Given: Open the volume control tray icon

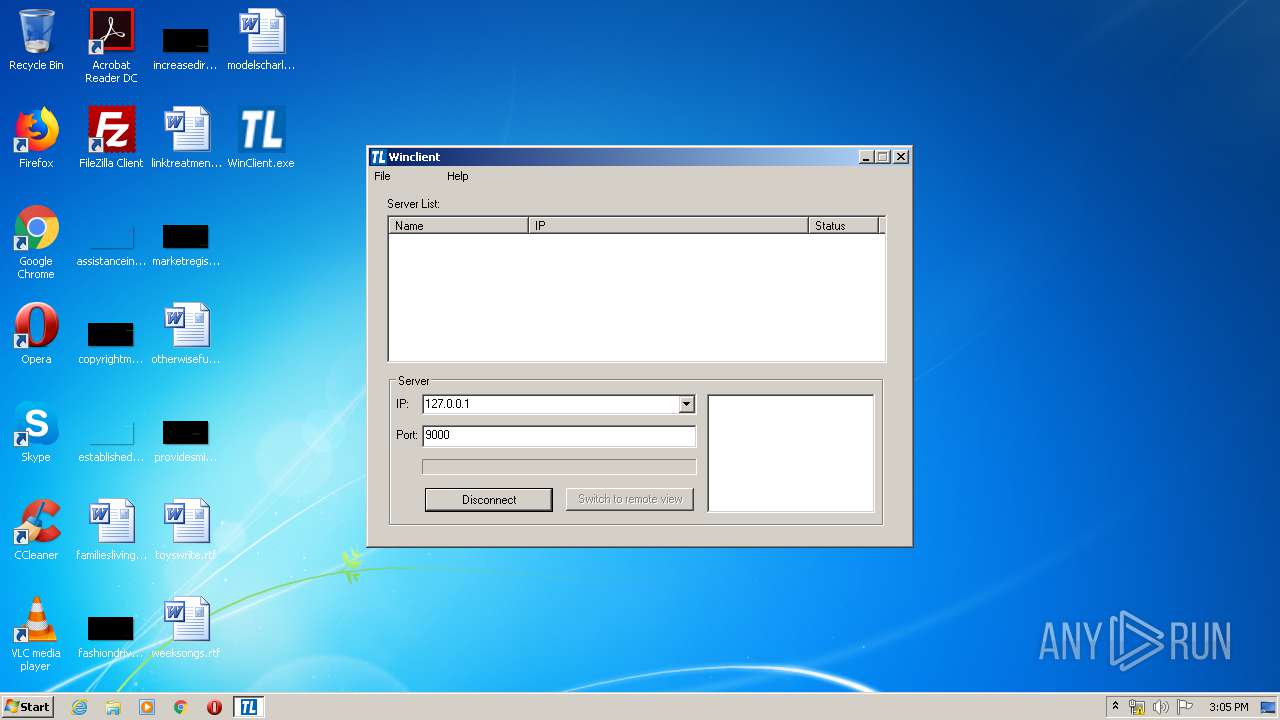Looking at the screenshot, I should click(1161, 707).
